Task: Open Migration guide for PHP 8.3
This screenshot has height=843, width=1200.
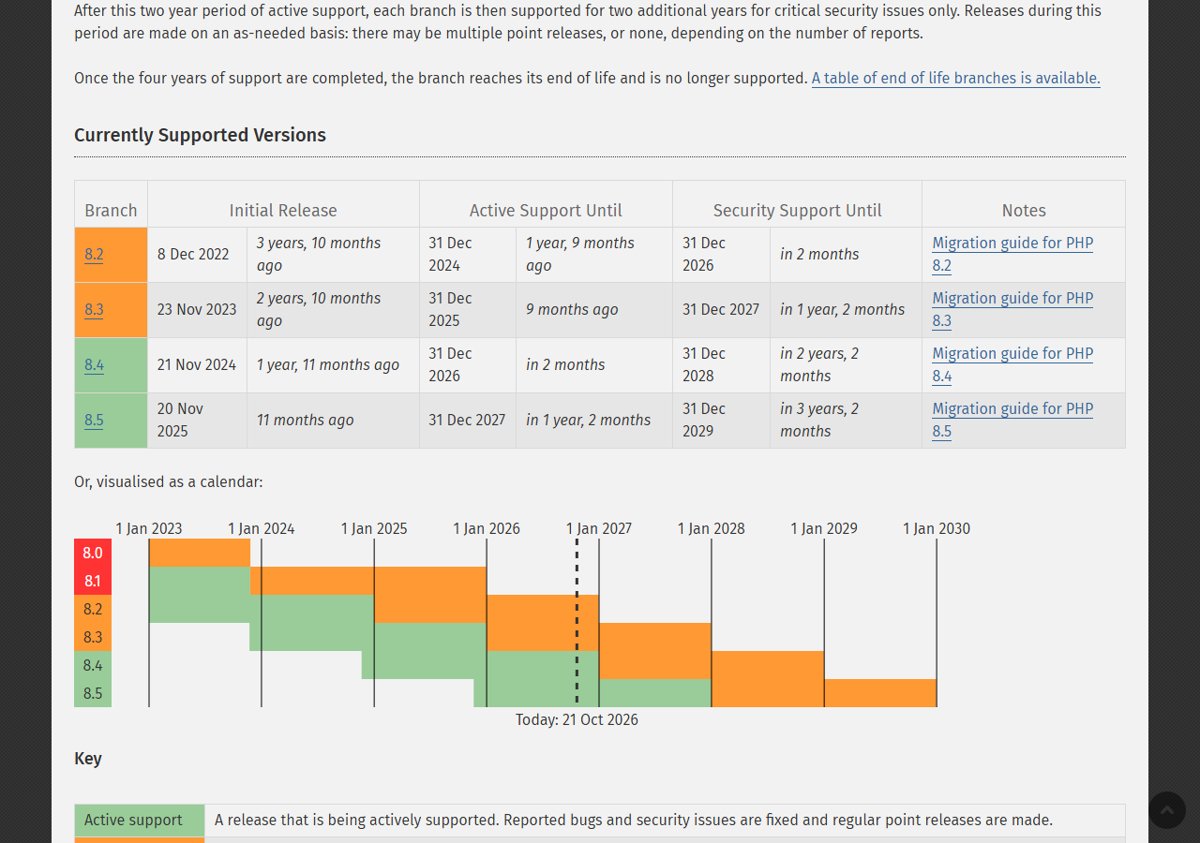Action: [x=1012, y=309]
